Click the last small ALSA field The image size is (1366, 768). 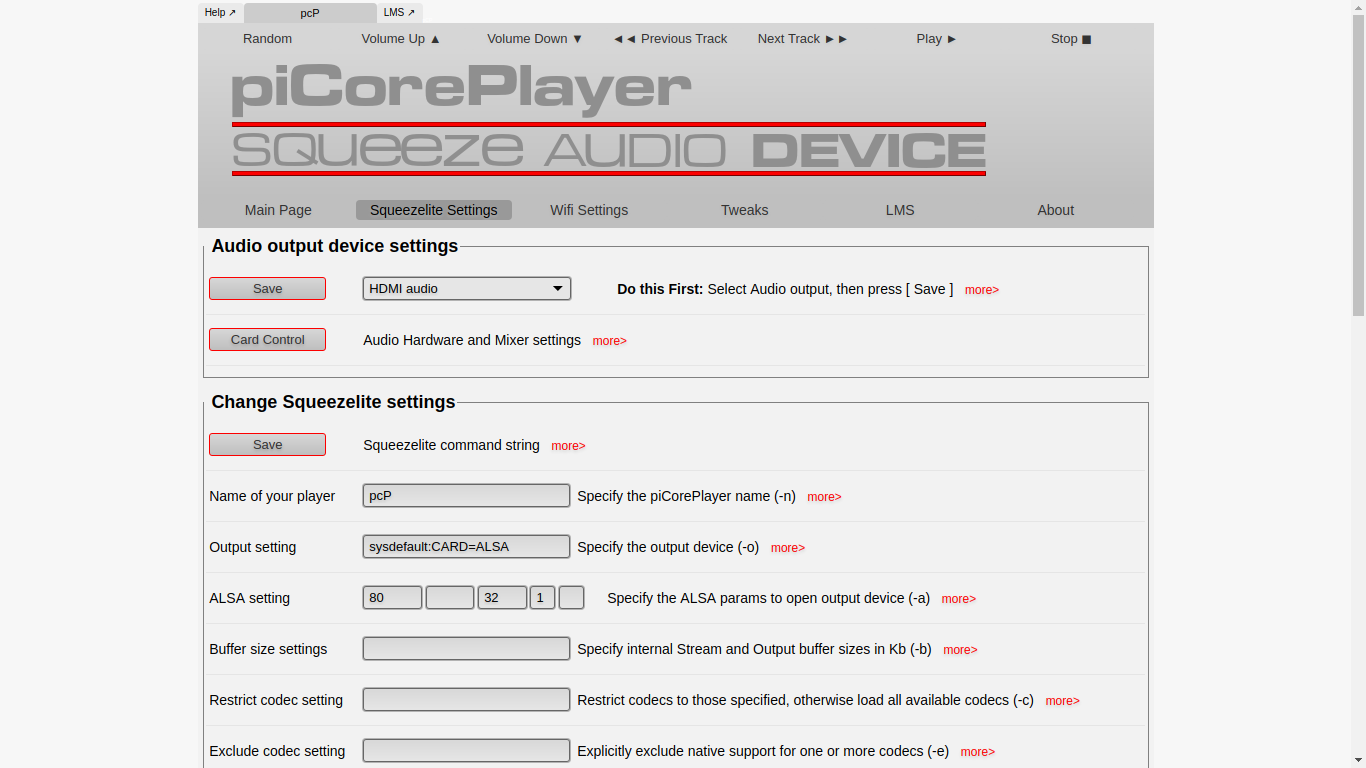(x=571, y=598)
